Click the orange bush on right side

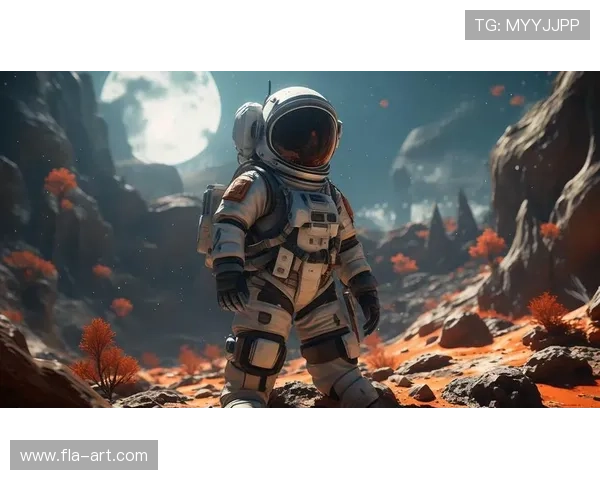pos(549,312)
